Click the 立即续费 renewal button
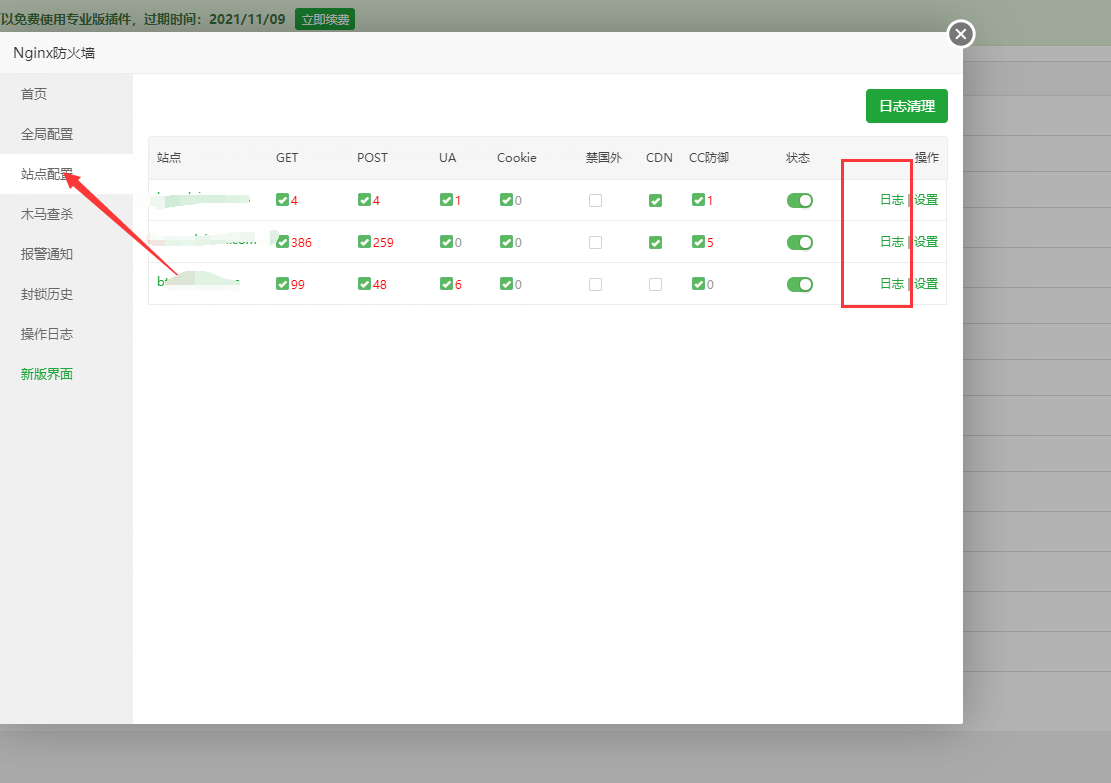1111x783 pixels. [325, 19]
